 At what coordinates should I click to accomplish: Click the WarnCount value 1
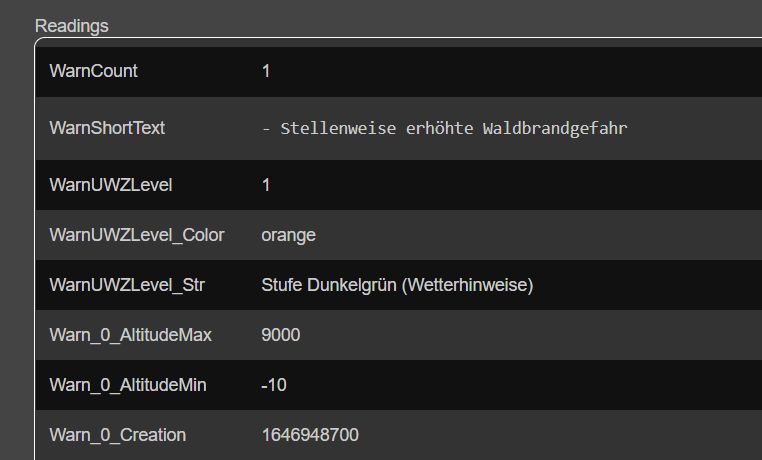(266, 71)
